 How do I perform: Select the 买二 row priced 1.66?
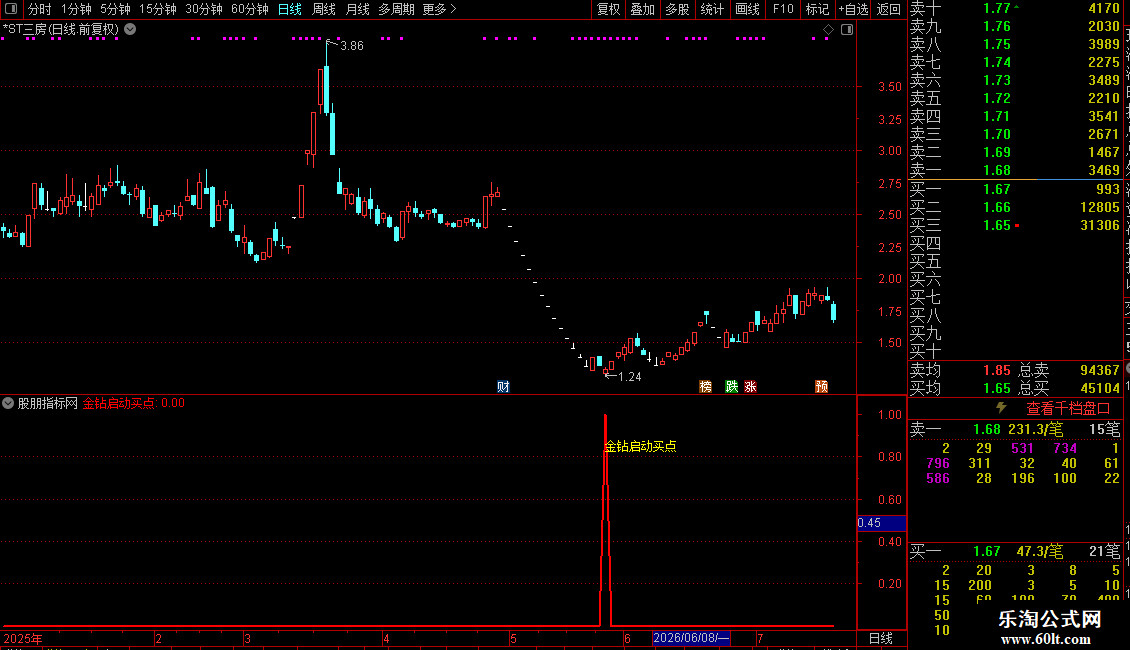(1015, 208)
